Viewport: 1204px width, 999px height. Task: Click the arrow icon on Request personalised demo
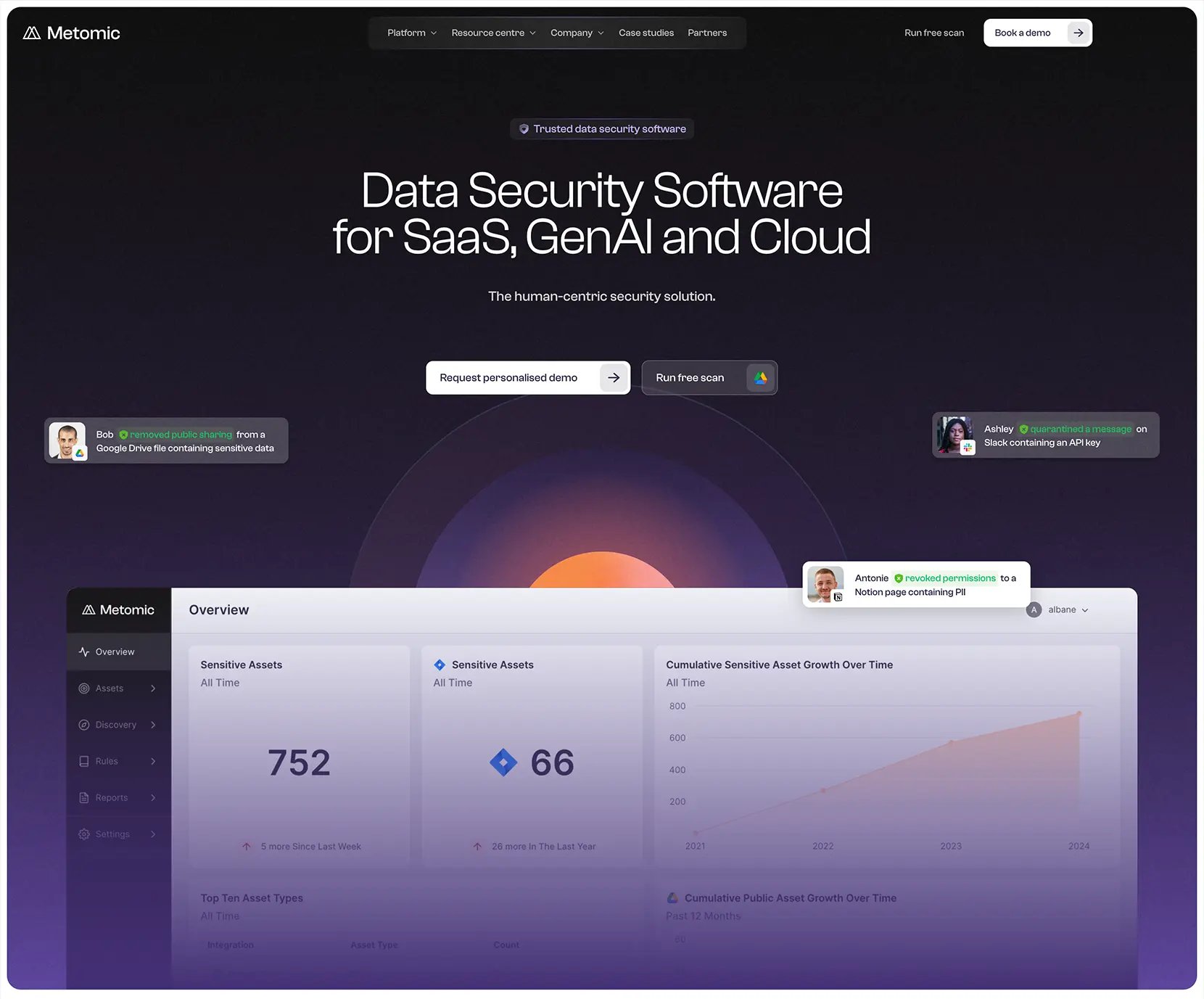(614, 378)
